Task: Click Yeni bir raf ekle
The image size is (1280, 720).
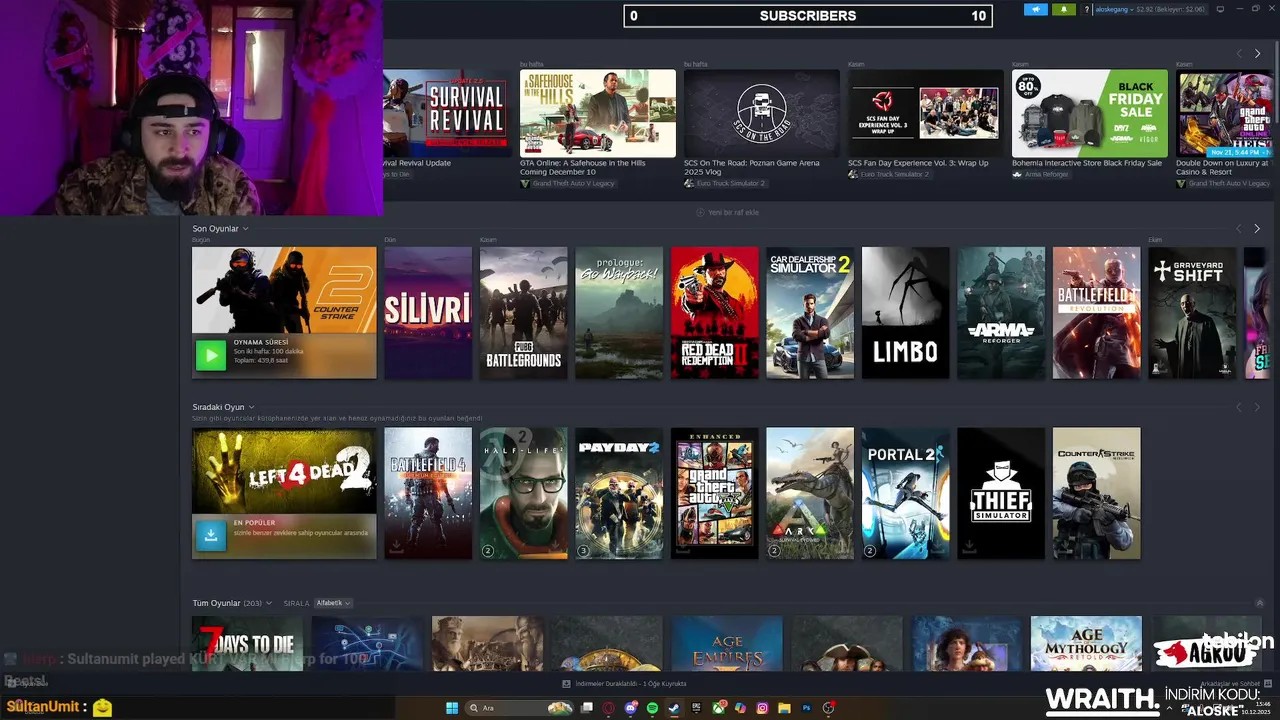Action: 727,212
